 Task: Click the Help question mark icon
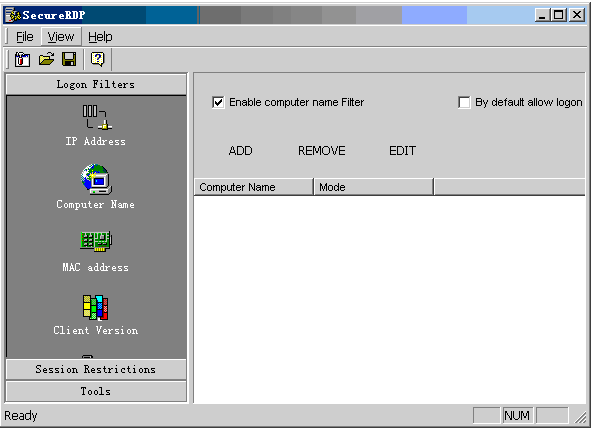pos(98,59)
